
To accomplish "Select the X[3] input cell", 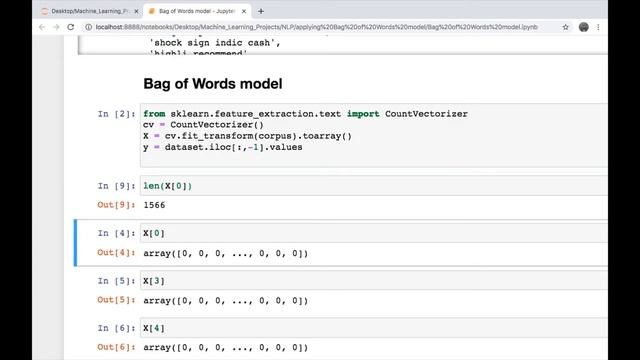I will tap(373, 281).
